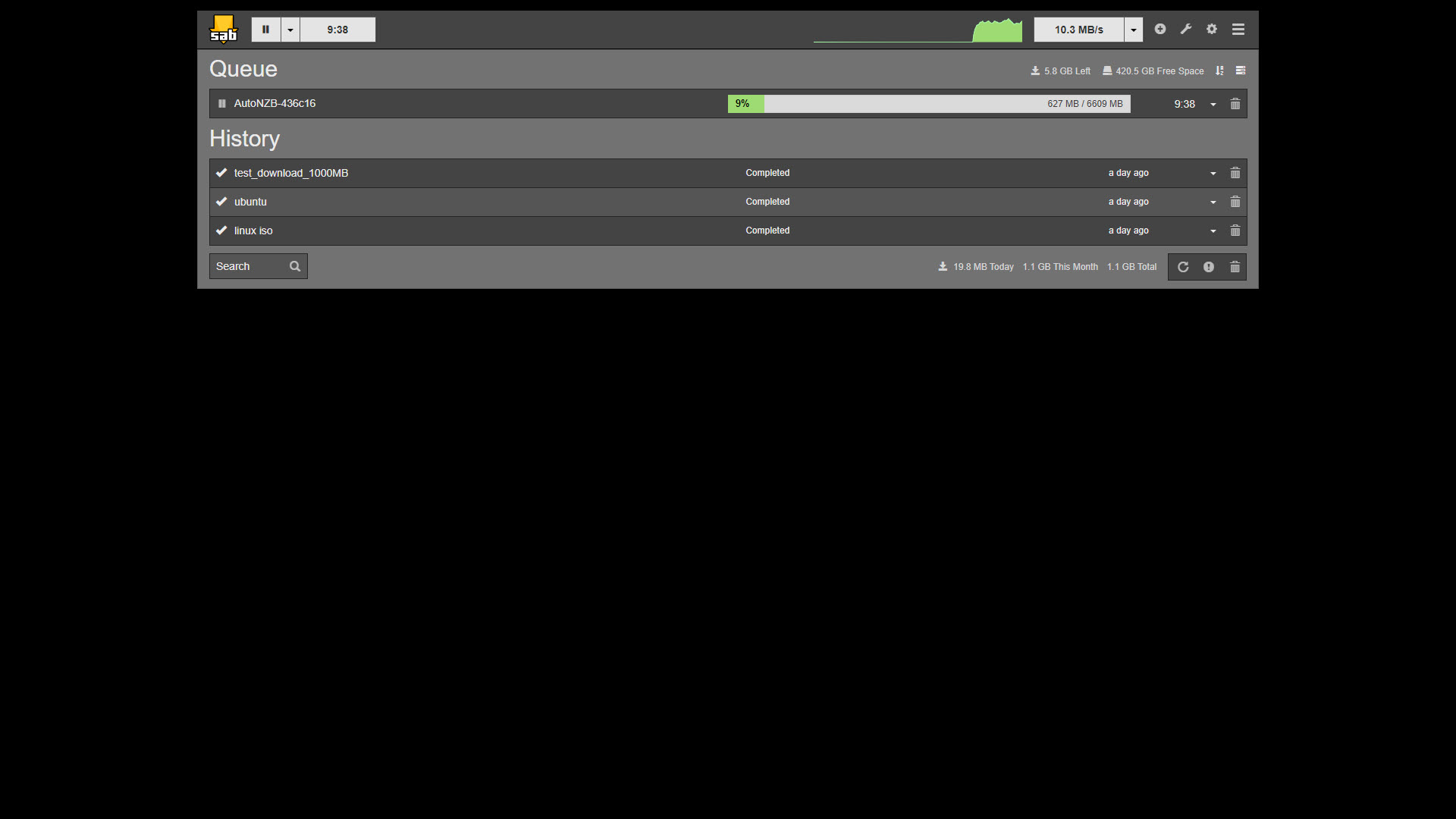
Task: Click the history info icon
Action: coord(1208,266)
